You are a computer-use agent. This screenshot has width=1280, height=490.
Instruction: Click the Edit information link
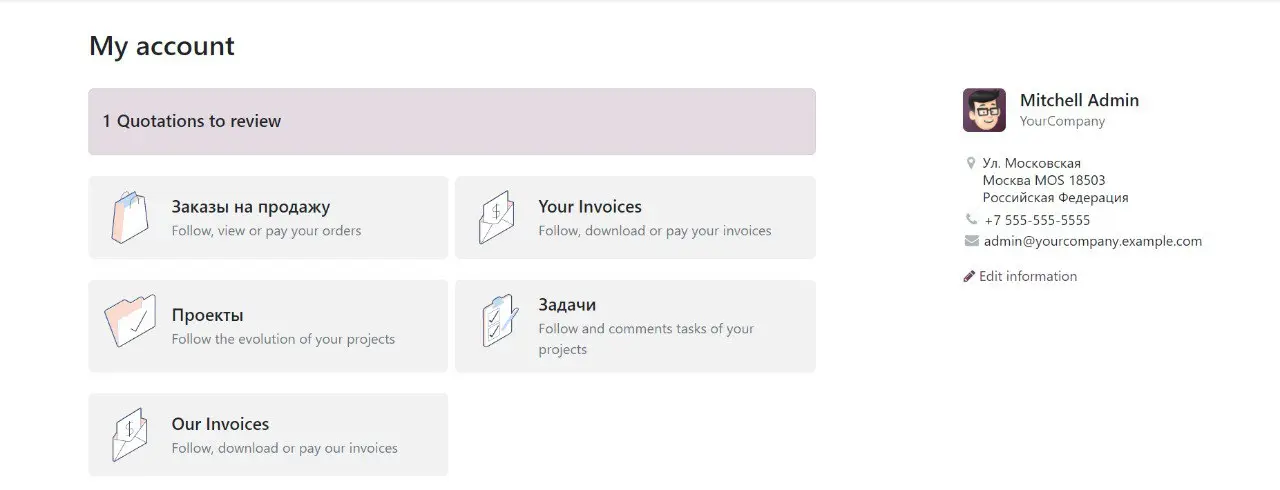click(1028, 276)
